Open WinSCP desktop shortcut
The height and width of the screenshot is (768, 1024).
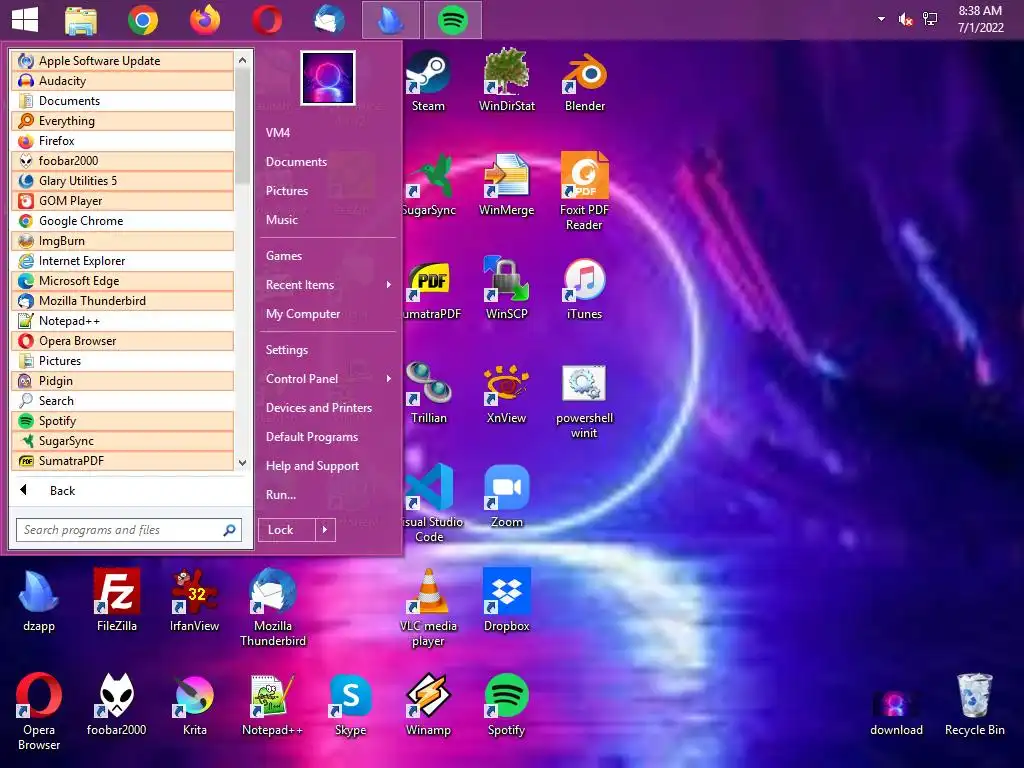(x=506, y=288)
